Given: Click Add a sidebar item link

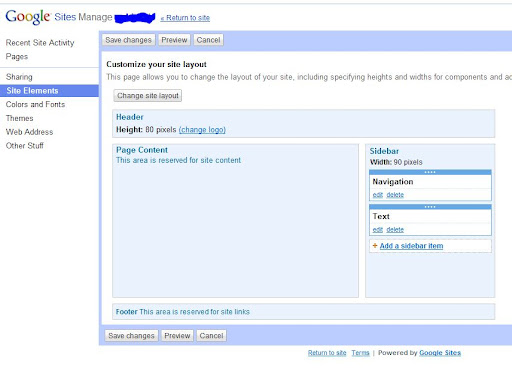Looking at the screenshot, I should coord(411,246).
